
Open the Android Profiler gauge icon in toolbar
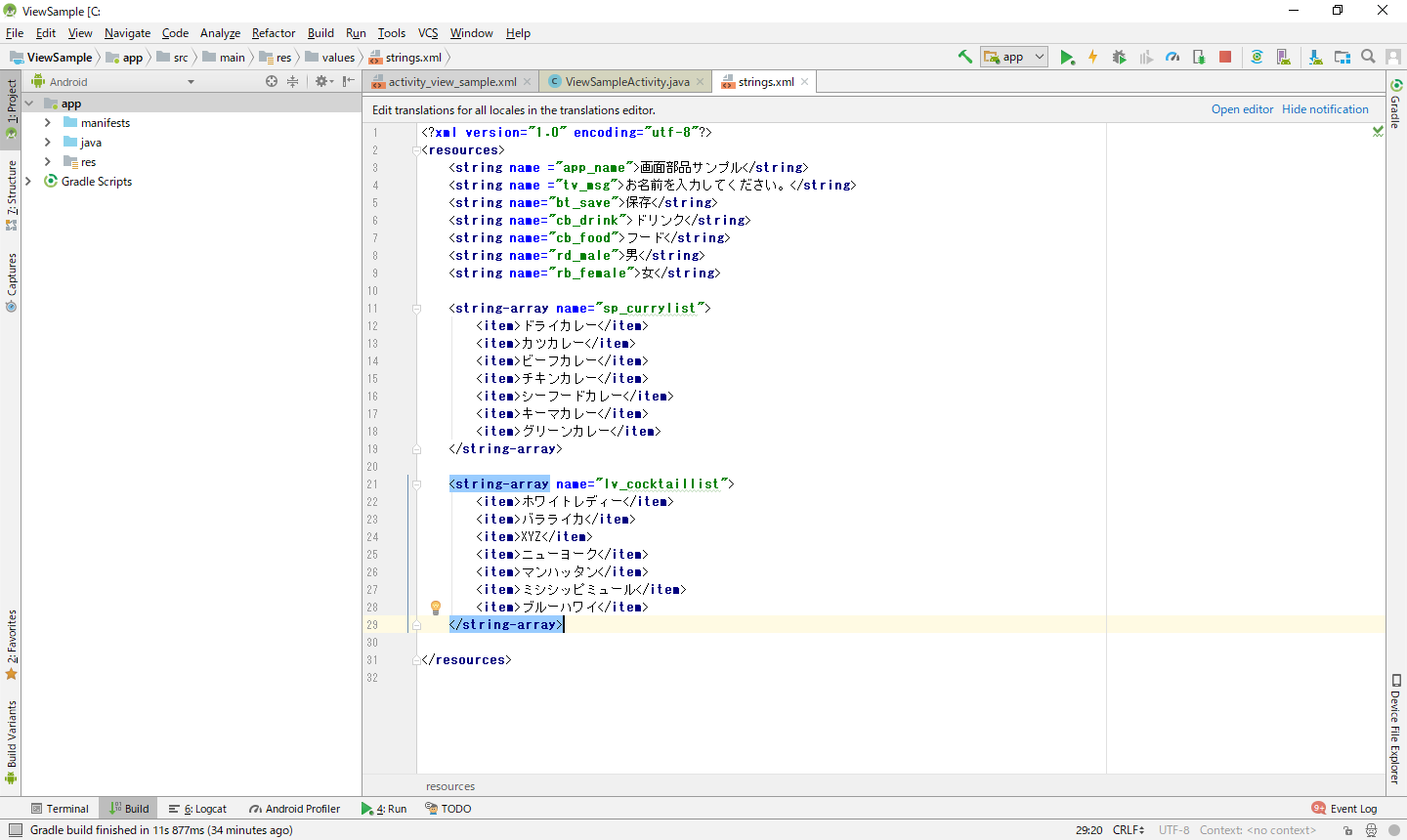coord(1172,58)
